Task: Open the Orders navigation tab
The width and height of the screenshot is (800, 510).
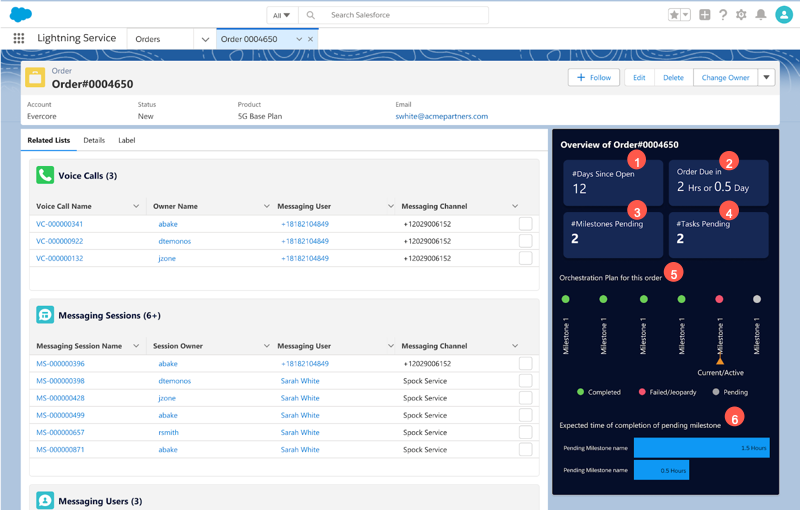Action: point(147,39)
